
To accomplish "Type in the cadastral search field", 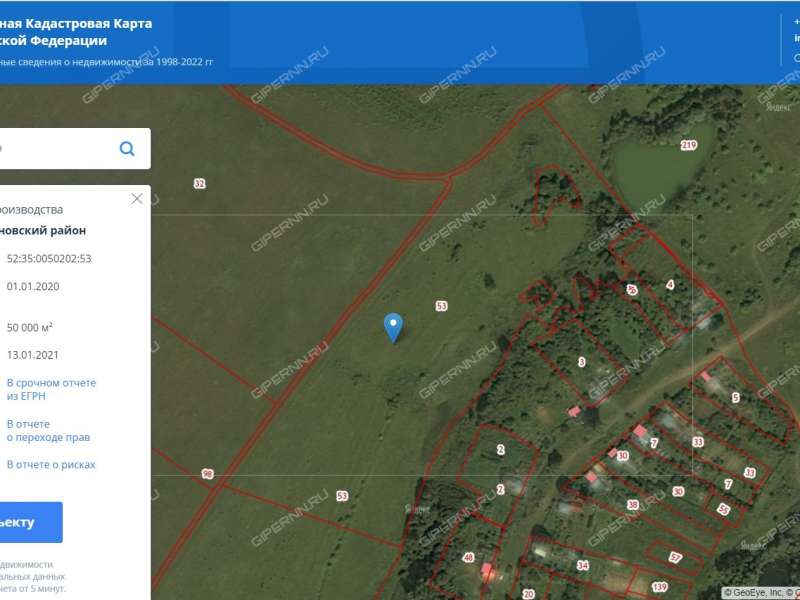I will click(x=55, y=149).
